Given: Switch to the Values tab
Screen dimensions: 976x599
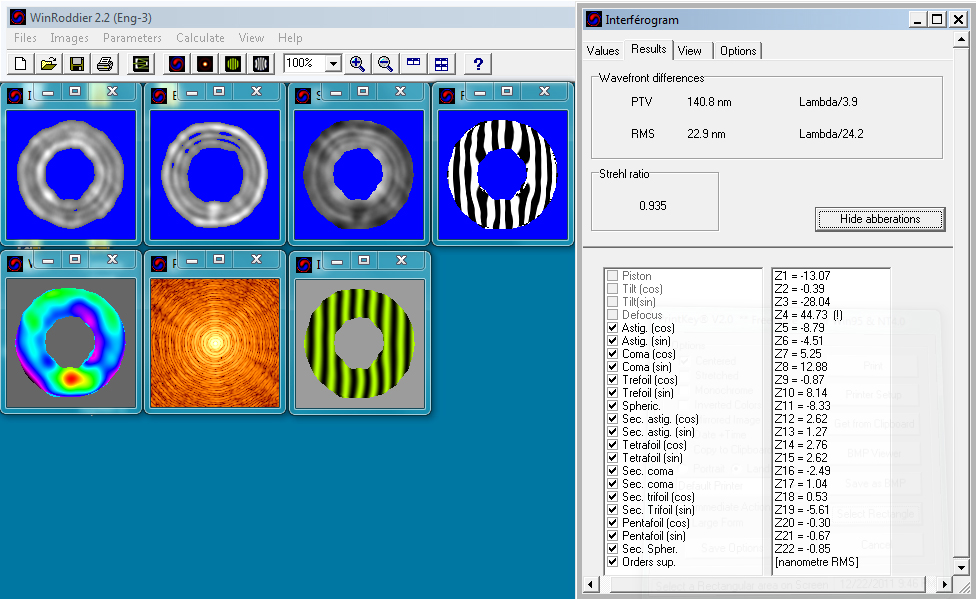Looking at the screenshot, I should (x=603, y=51).
